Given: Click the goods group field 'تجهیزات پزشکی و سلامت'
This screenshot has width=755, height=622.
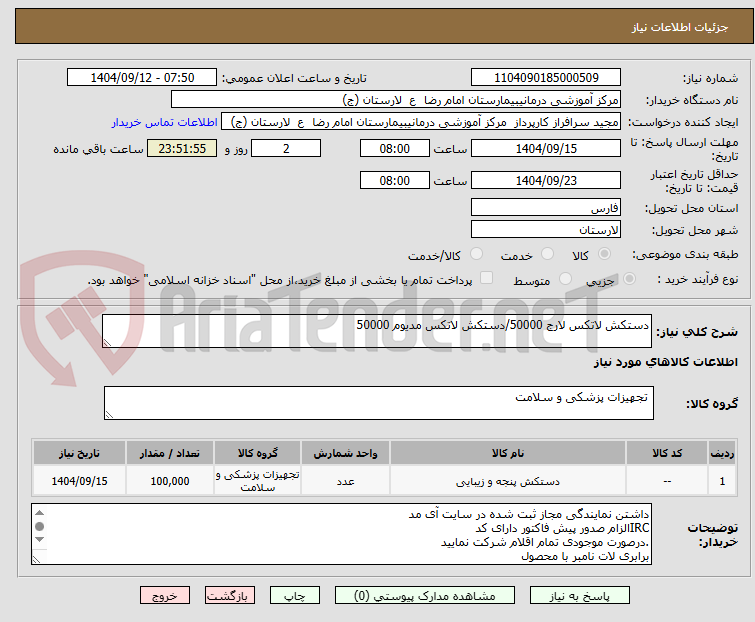Looking at the screenshot, I should click(378, 403).
